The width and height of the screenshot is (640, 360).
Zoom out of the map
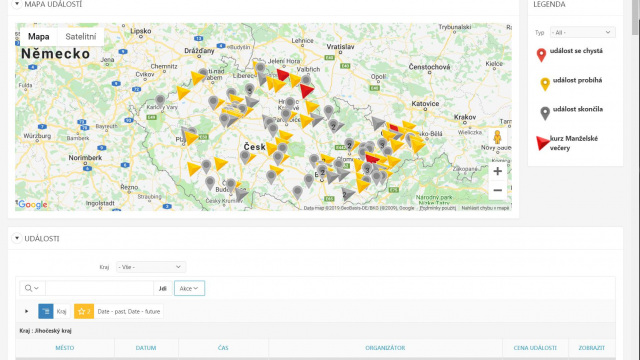(498, 190)
